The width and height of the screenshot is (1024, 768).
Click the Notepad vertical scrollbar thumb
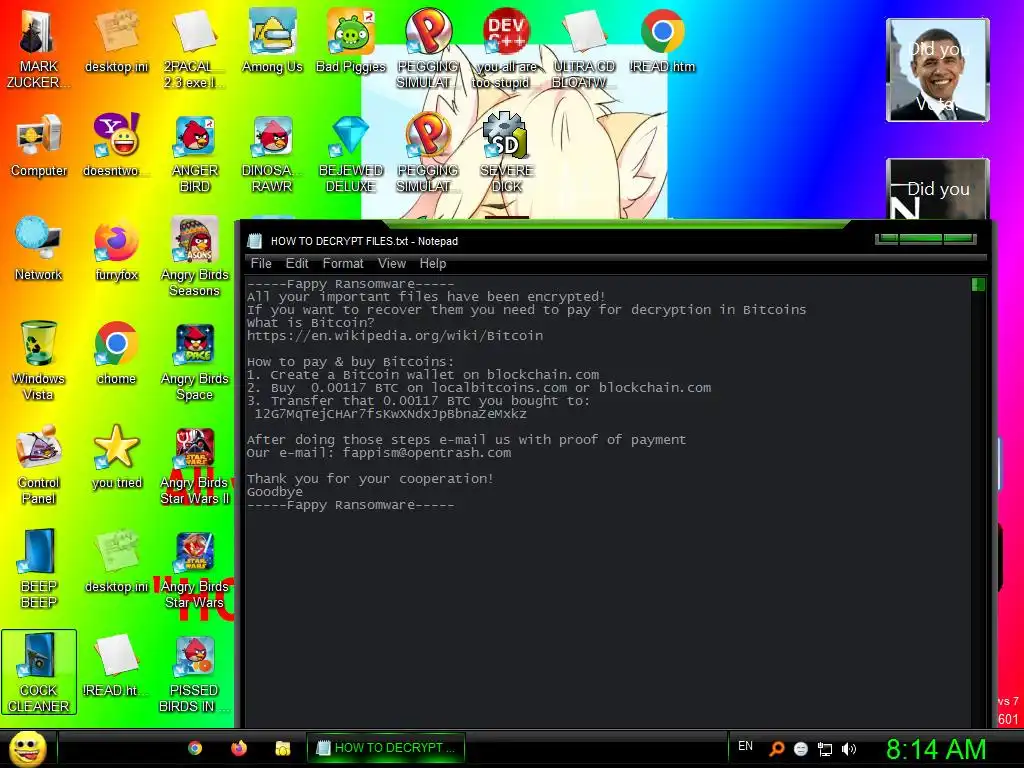(x=978, y=285)
